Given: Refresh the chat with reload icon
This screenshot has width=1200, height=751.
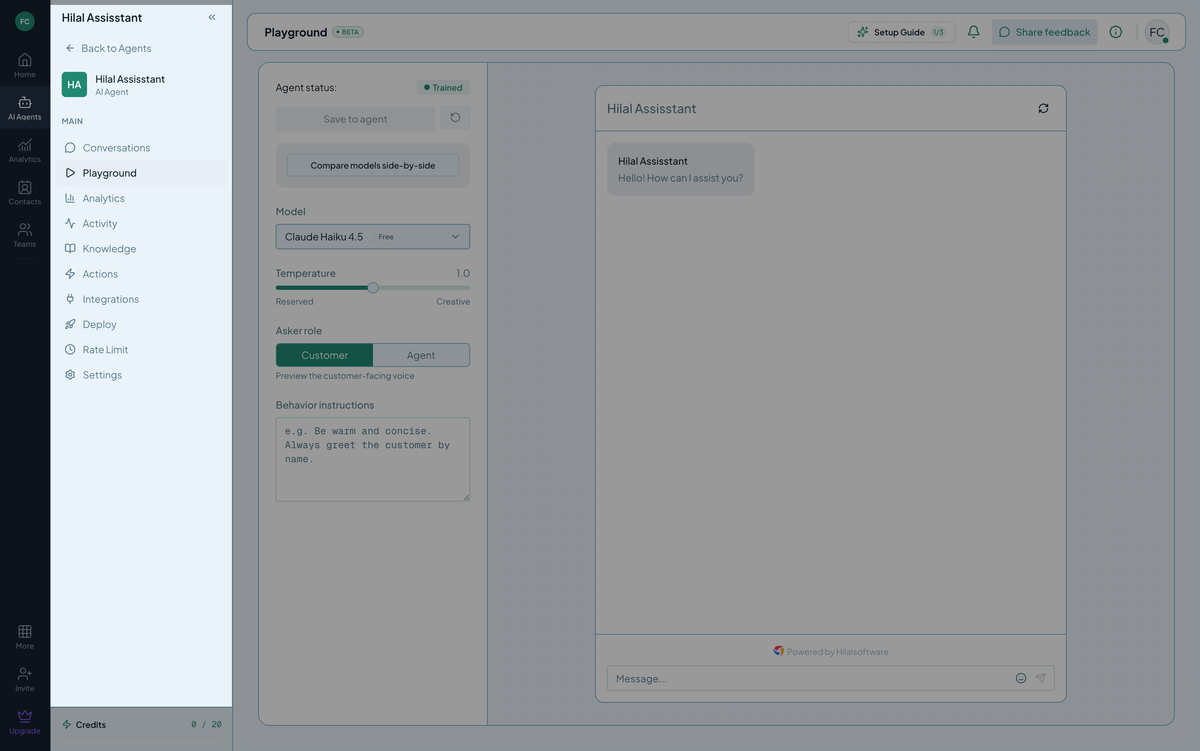Looking at the screenshot, I should coord(1043,108).
